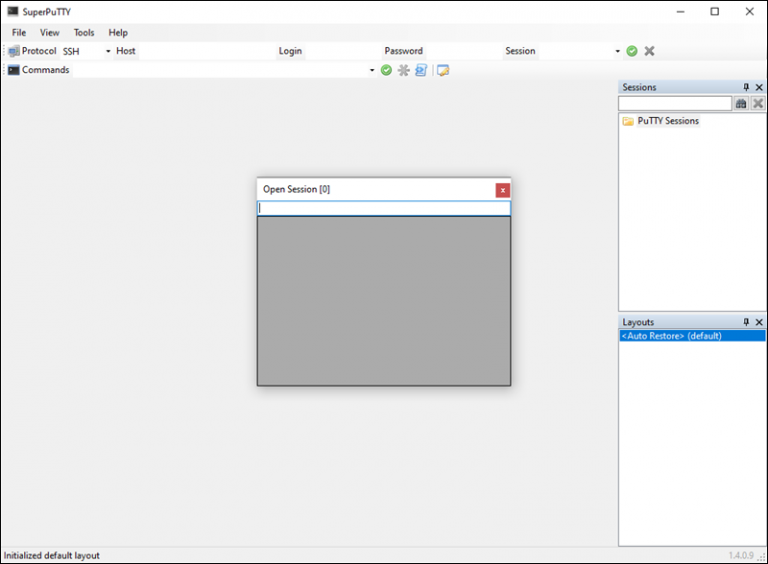Click the Host input field
768x564 pixels.
(x=205, y=51)
